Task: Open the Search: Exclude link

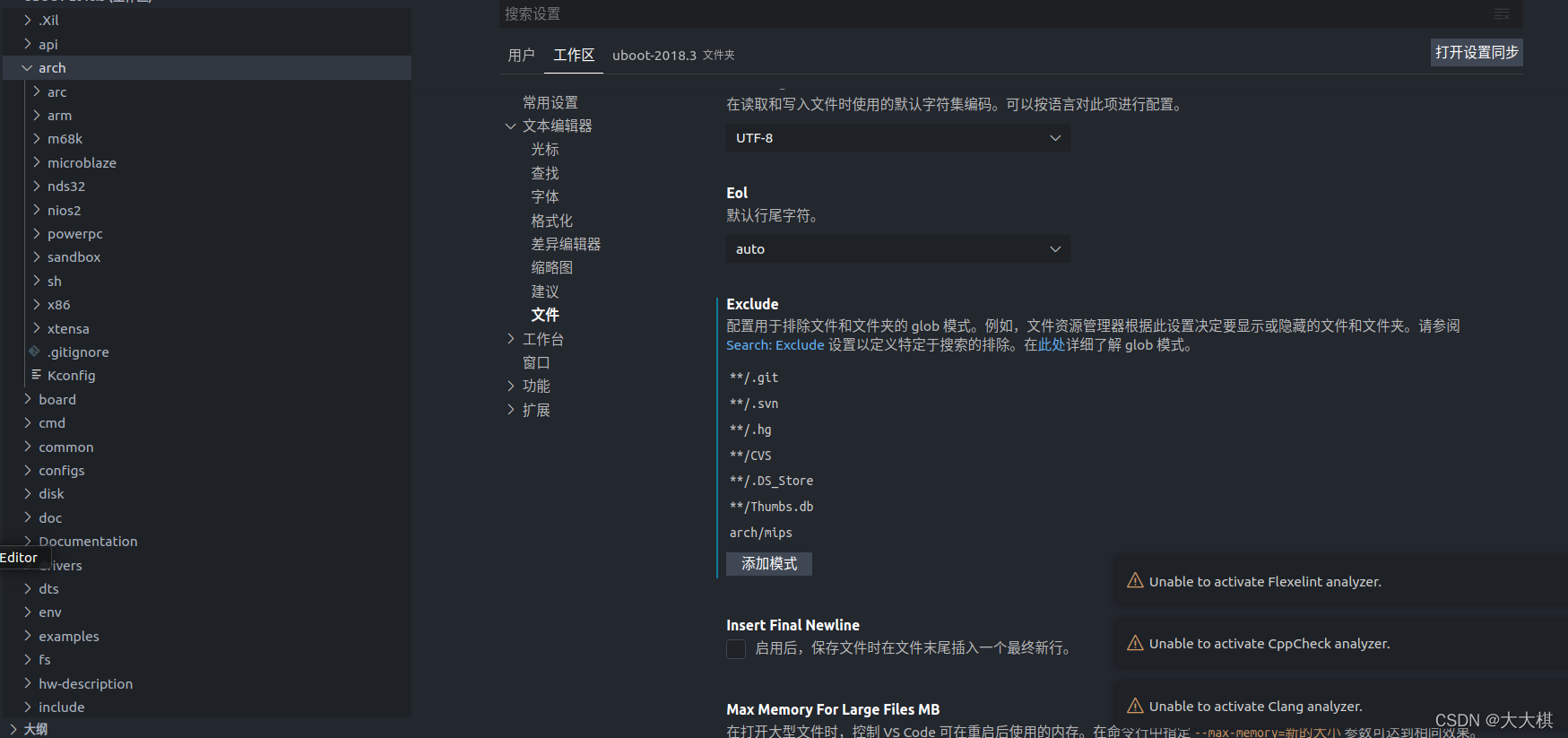Action: pyautogui.click(x=775, y=345)
